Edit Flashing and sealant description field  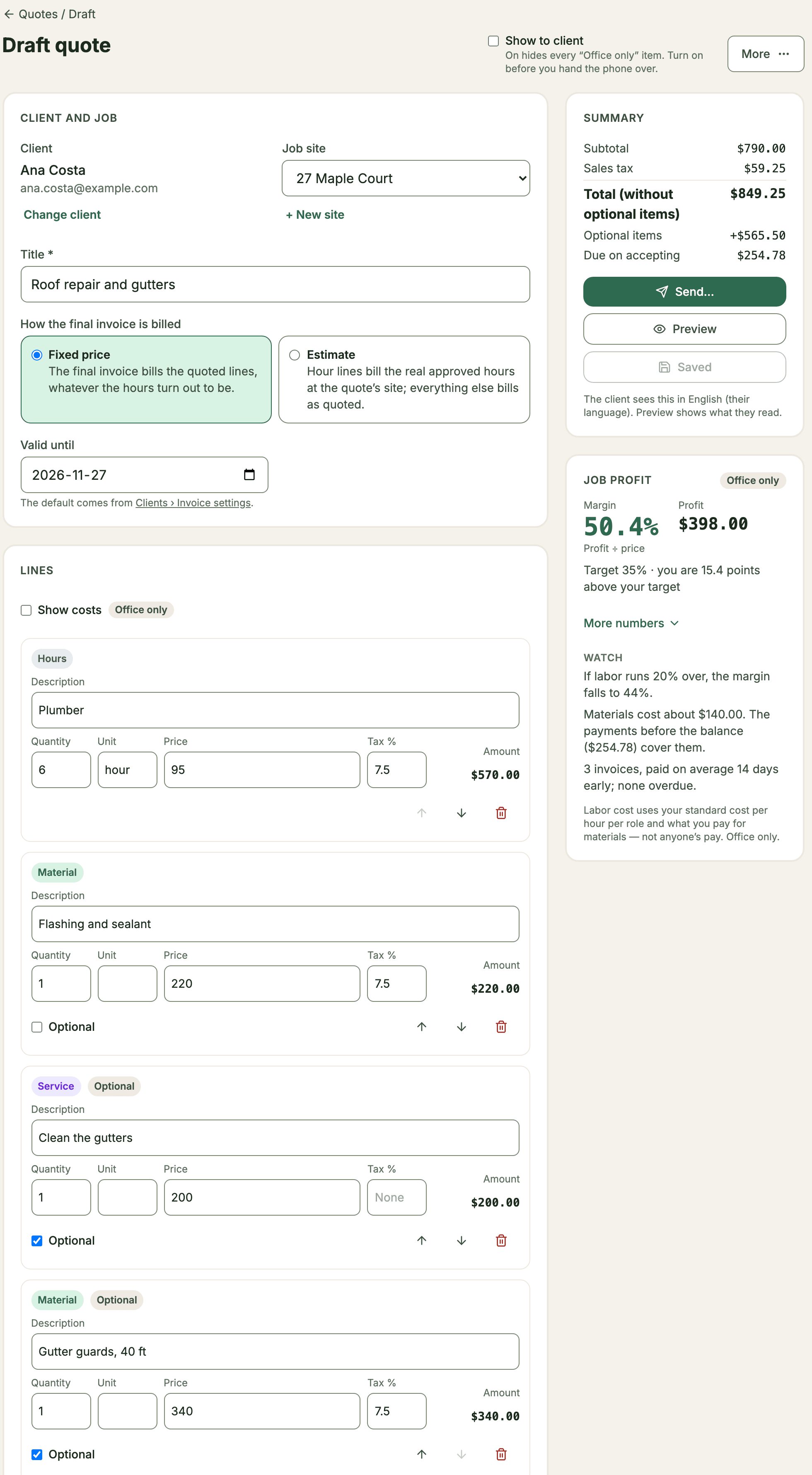click(x=275, y=924)
